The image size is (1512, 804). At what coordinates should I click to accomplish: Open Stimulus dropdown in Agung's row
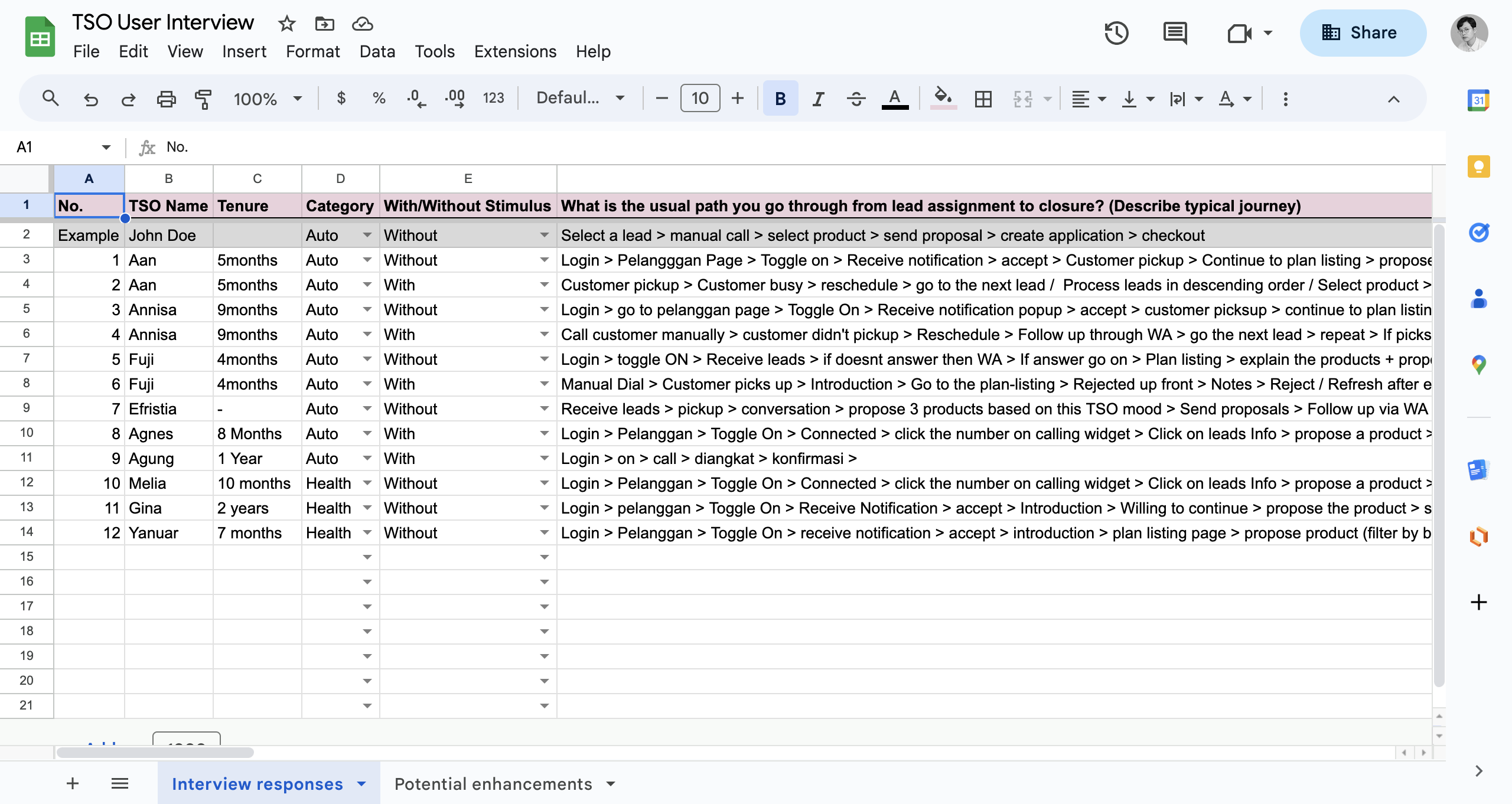544,459
